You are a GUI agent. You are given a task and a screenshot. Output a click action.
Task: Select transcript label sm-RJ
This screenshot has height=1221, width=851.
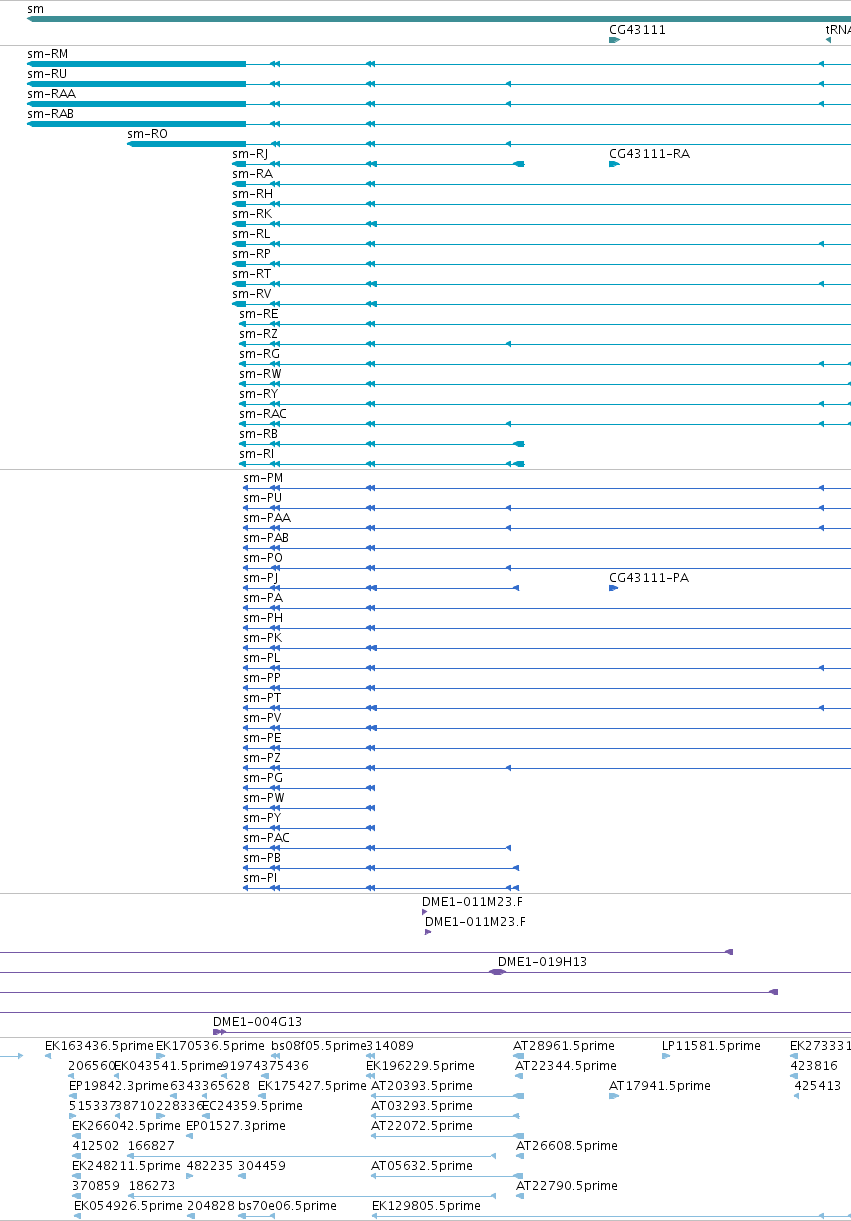click(x=250, y=154)
